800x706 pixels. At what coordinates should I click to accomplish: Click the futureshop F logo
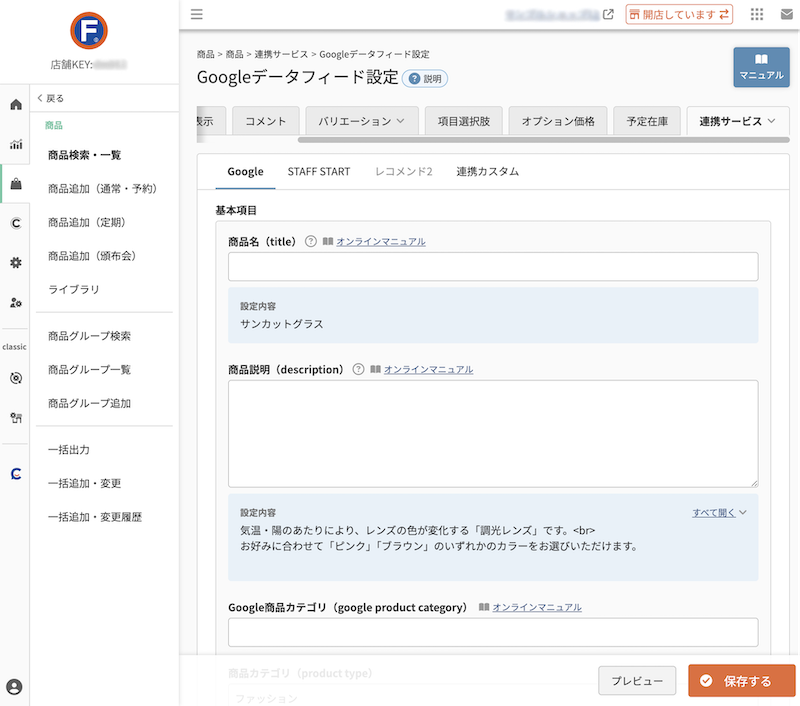(89, 31)
